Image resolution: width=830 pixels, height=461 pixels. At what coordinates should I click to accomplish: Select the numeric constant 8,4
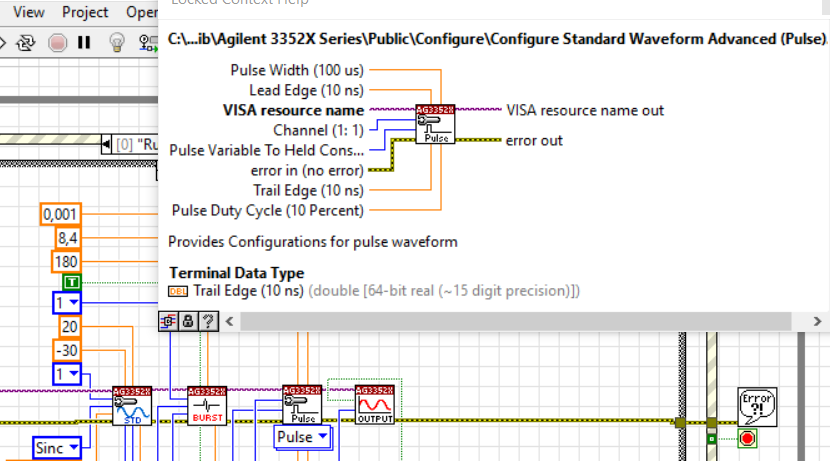(x=68, y=238)
